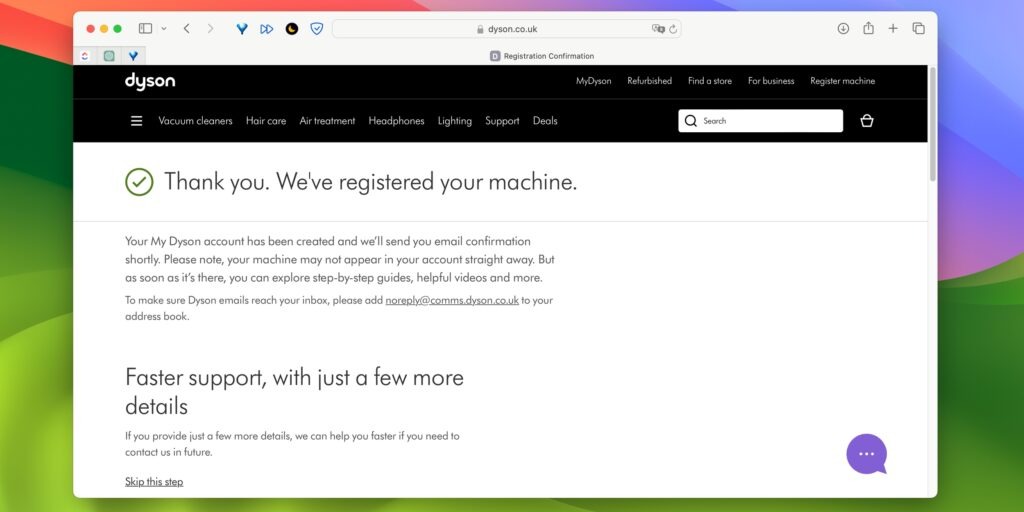Click into the Dyson Search field
This screenshot has width=1024, height=512.
(768, 121)
